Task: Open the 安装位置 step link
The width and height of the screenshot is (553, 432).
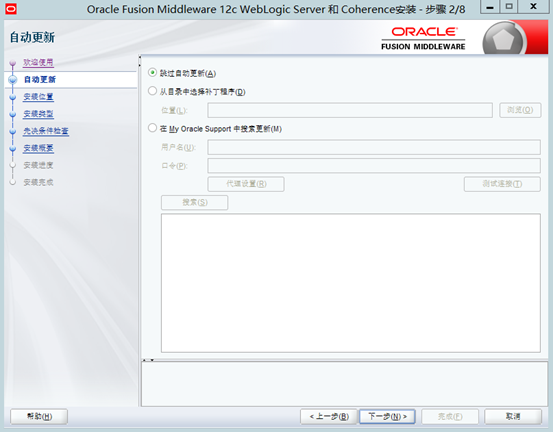Action: pos(38,97)
